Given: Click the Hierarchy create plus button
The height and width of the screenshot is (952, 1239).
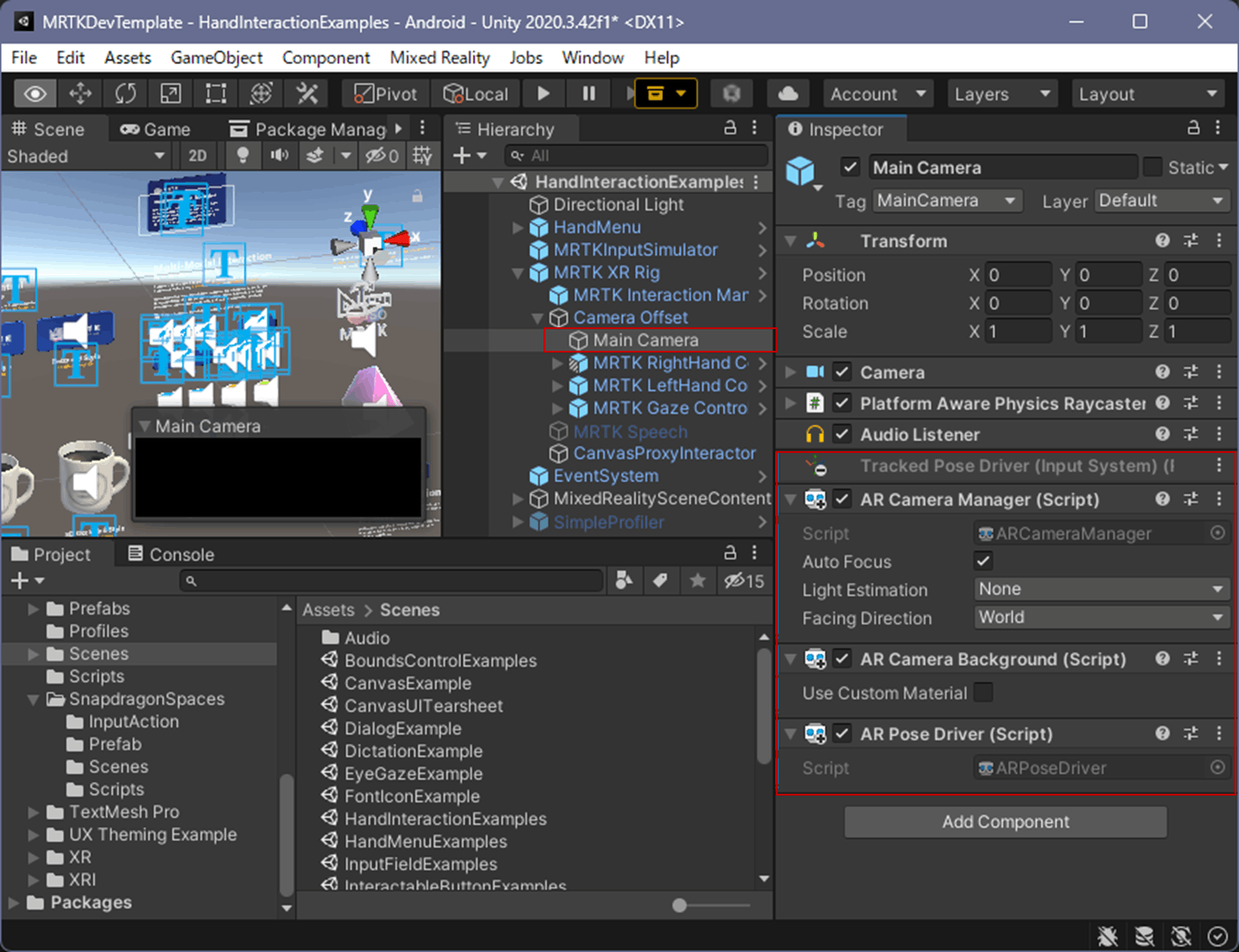Looking at the screenshot, I should [469, 156].
